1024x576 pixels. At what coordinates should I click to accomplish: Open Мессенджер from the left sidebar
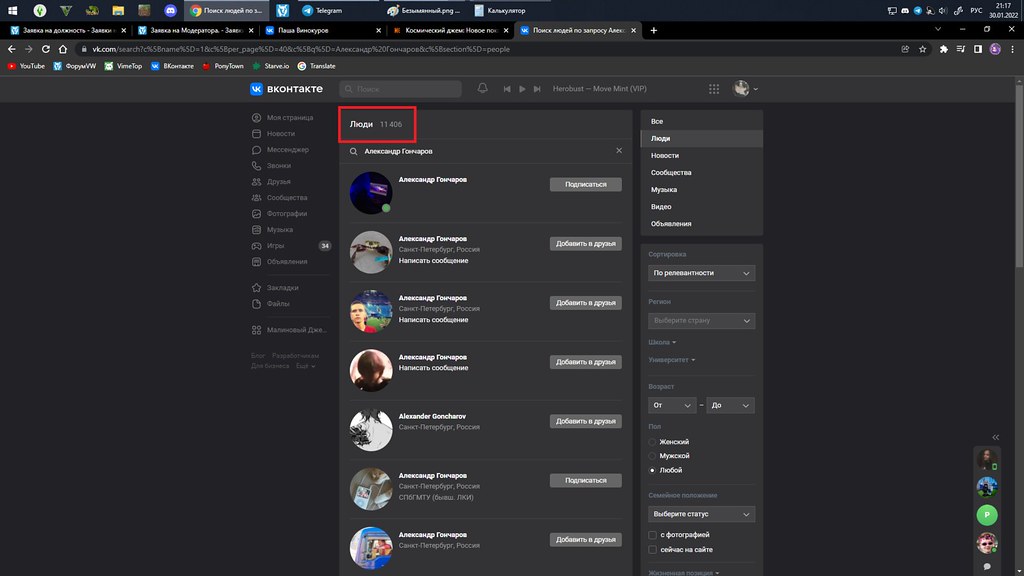tap(286, 150)
